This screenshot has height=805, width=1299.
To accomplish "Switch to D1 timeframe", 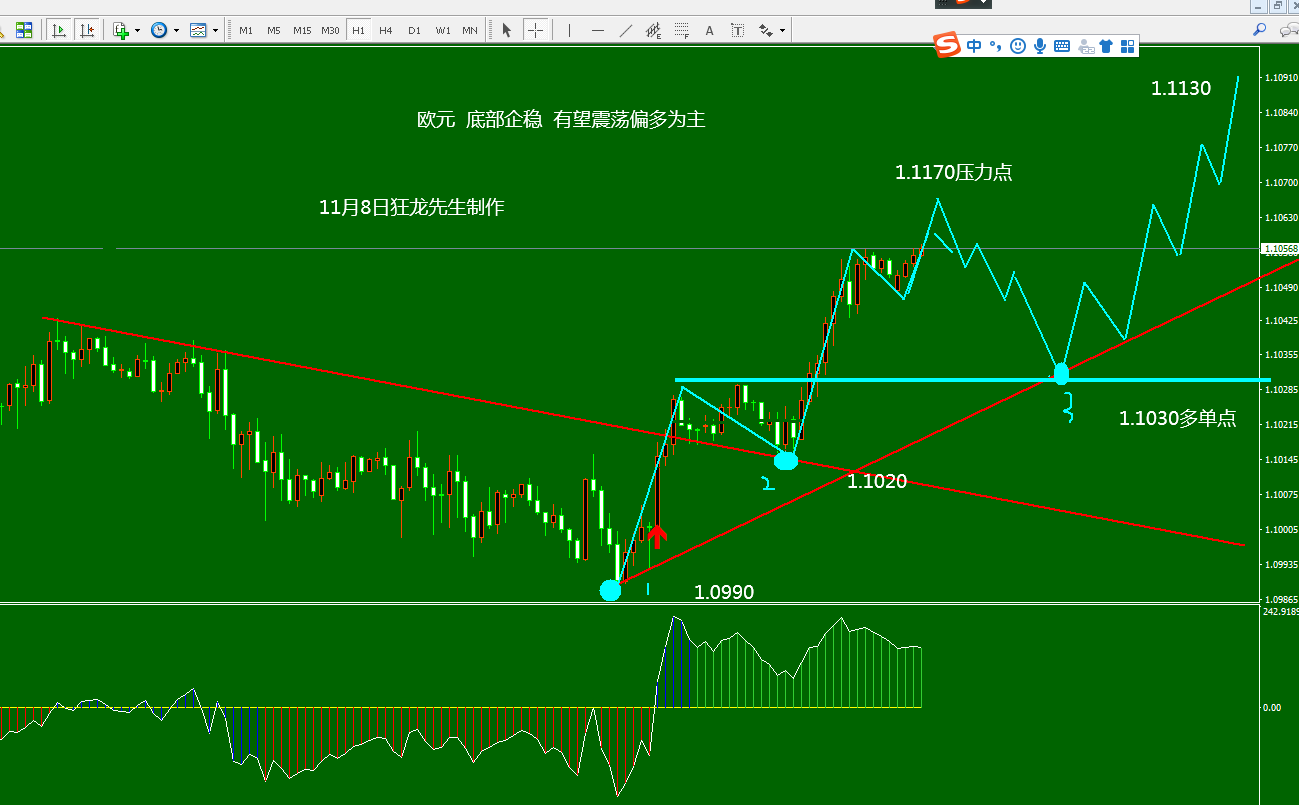I will click(x=414, y=30).
